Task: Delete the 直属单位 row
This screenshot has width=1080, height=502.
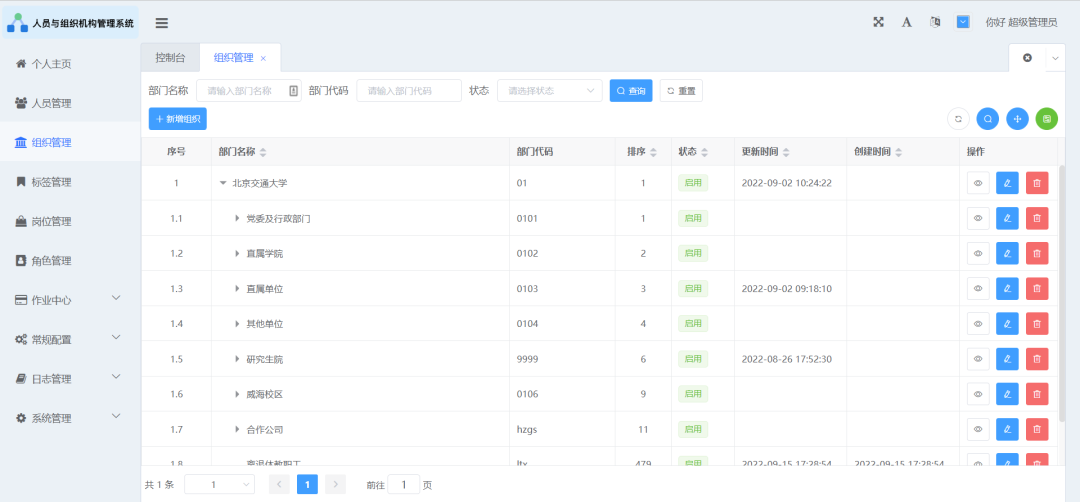Action: tap(1037, 289)
